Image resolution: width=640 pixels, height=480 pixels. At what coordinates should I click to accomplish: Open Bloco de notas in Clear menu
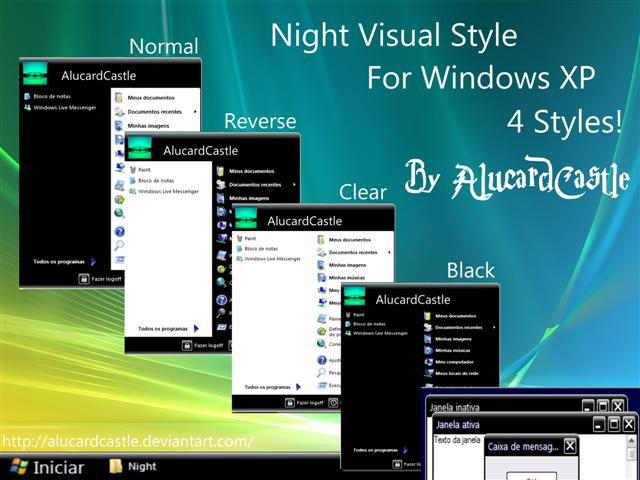(258, 249)
